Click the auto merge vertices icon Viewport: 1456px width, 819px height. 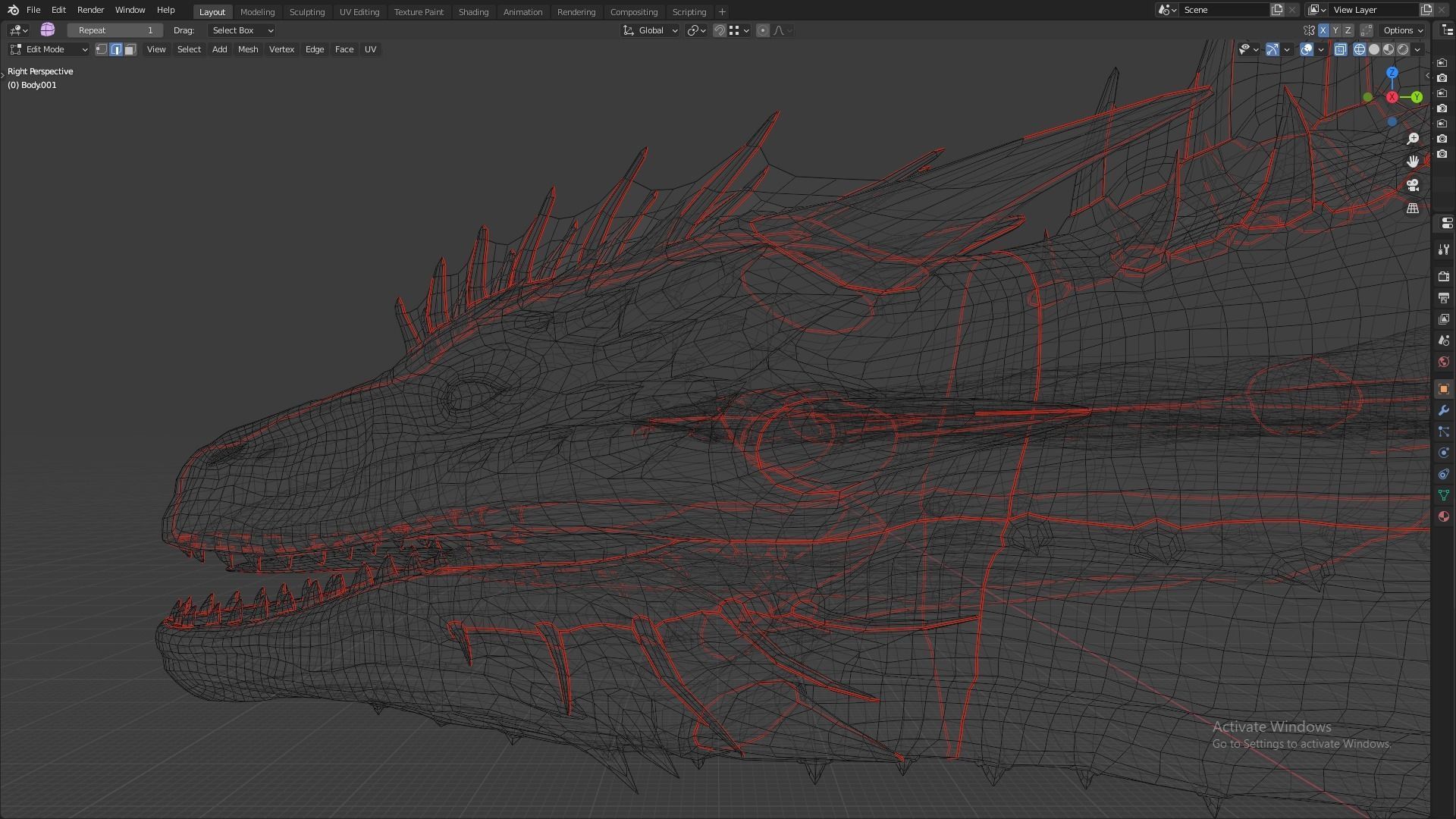(x=1367, y=30)
